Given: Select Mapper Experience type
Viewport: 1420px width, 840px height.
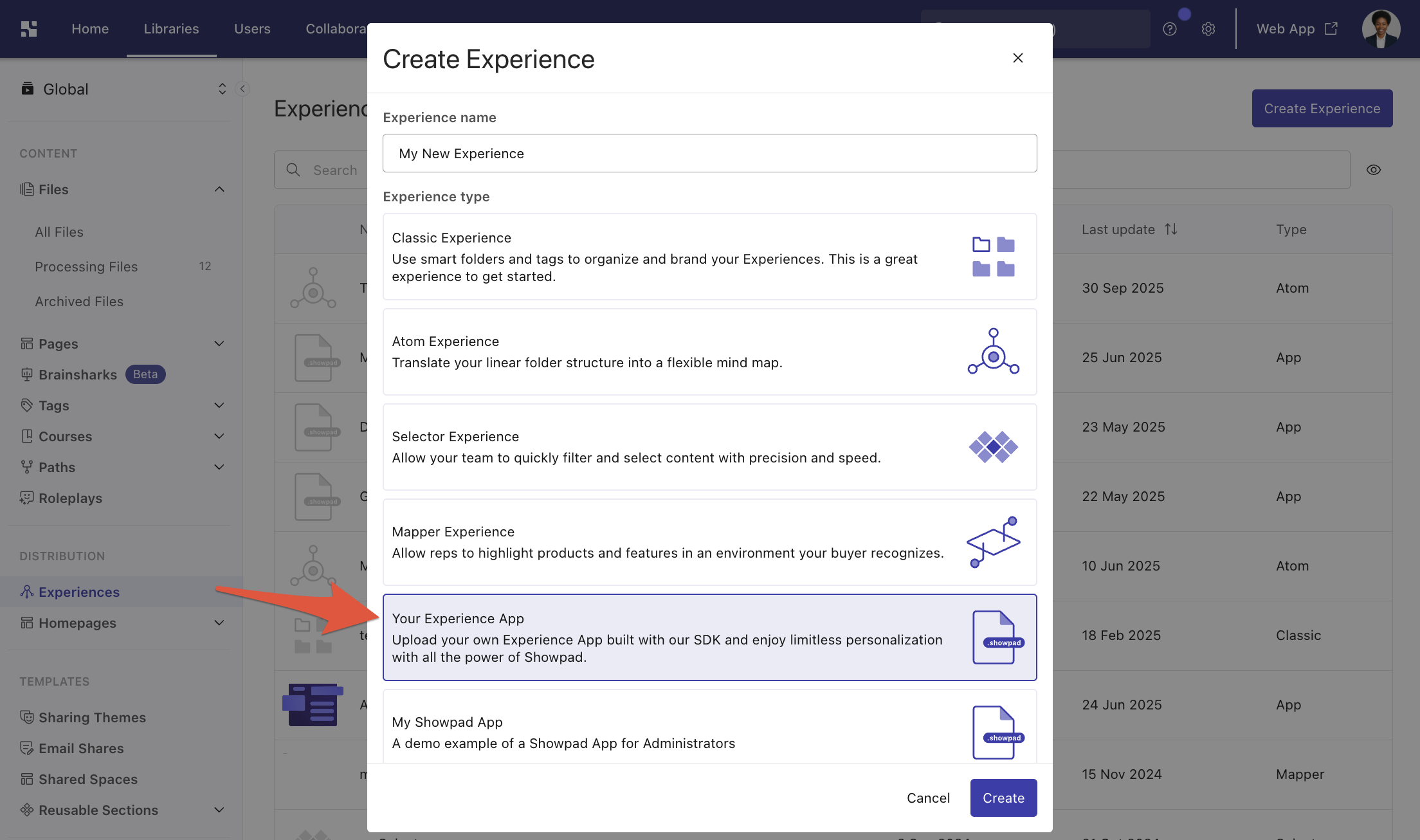Looking at the screenshot, I should [x=709, y=542].
